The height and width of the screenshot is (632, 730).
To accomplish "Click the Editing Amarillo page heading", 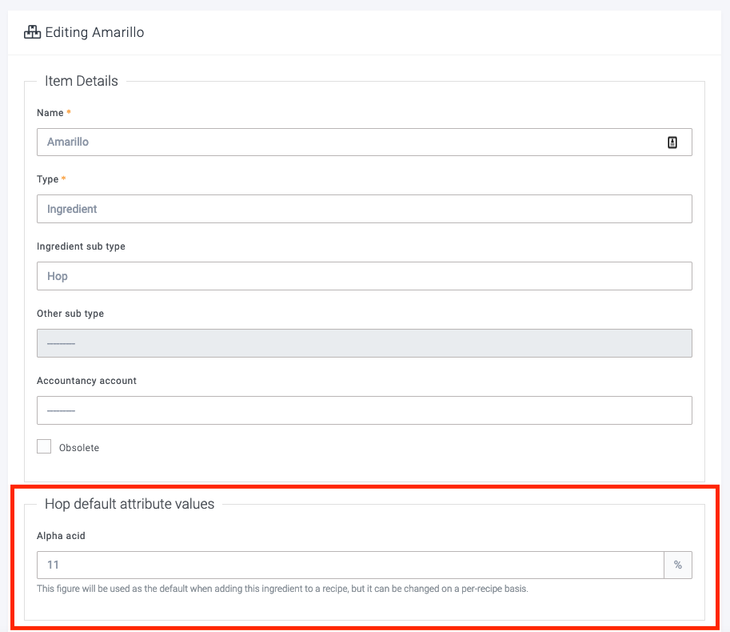I will click(94, 32).
